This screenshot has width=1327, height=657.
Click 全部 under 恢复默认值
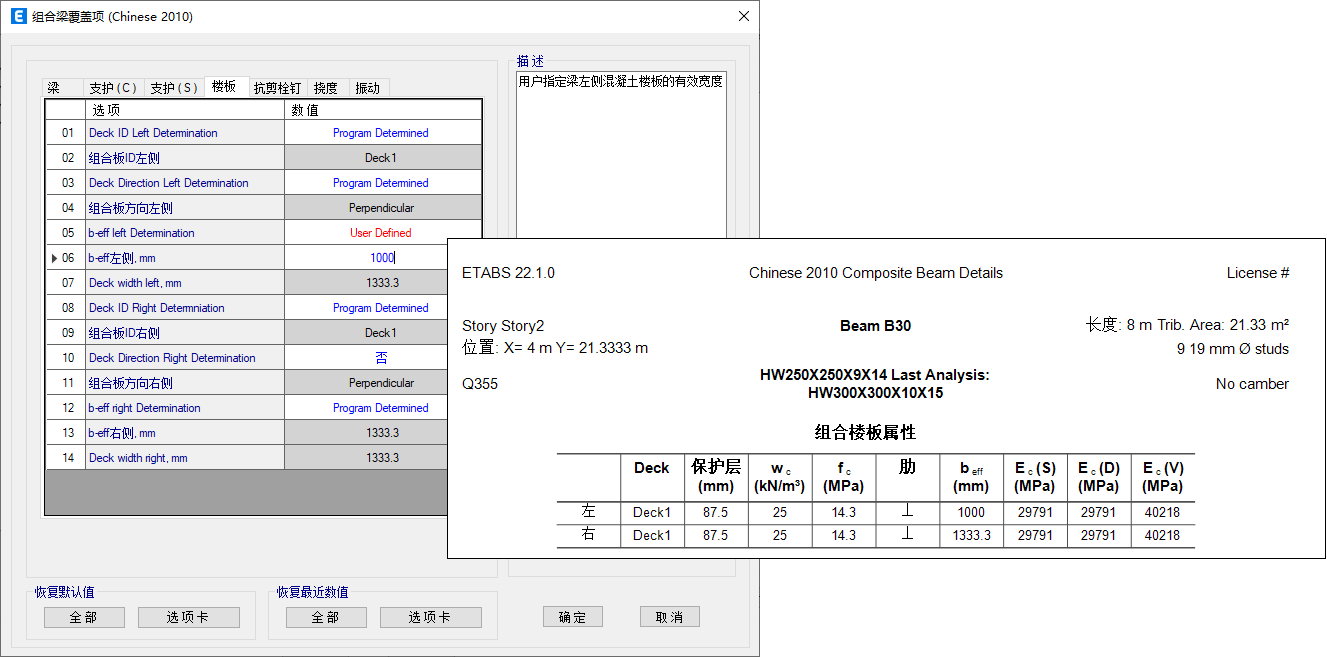(x=84, y=617)
